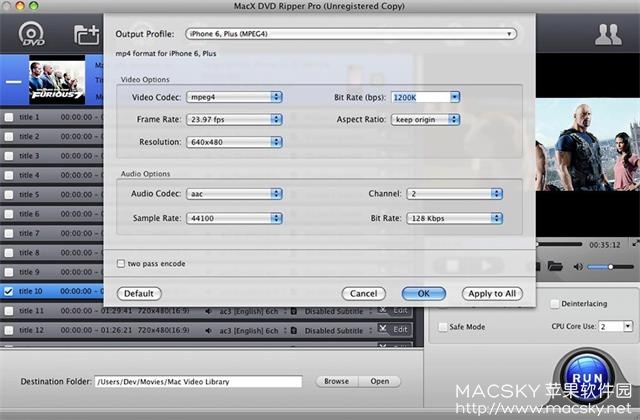Open the CPU Core Use dropdown
This screenshot has width=640, height=420.
[x=616, y=327]
